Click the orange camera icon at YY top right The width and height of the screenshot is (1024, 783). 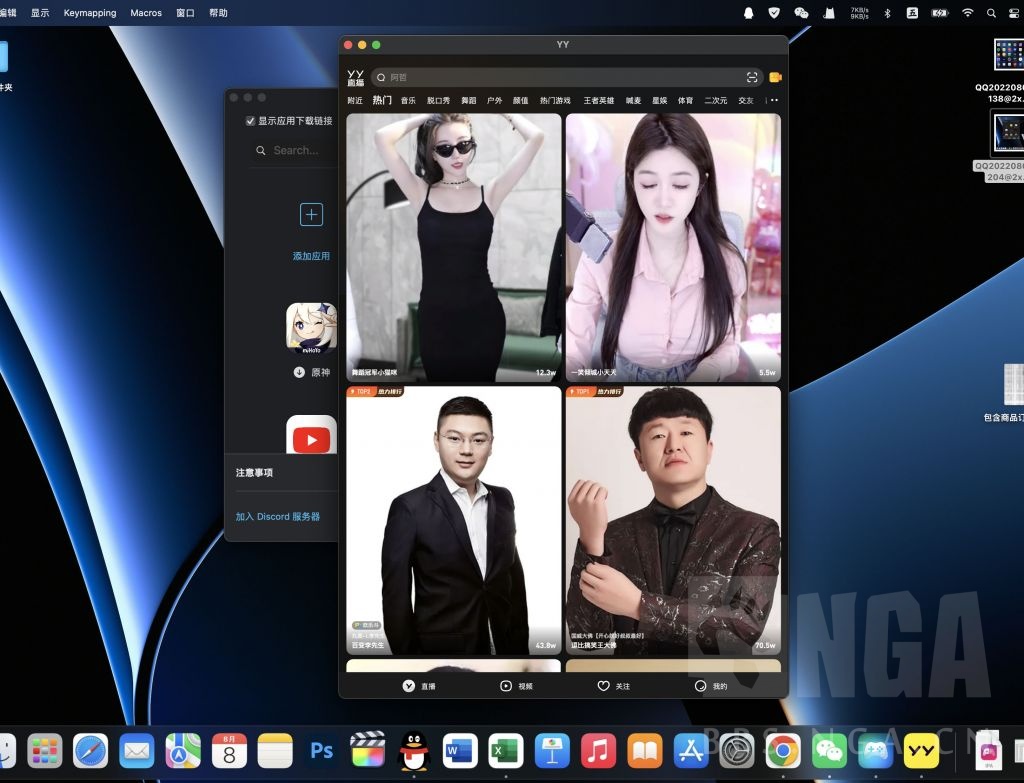tap(775, 77)
